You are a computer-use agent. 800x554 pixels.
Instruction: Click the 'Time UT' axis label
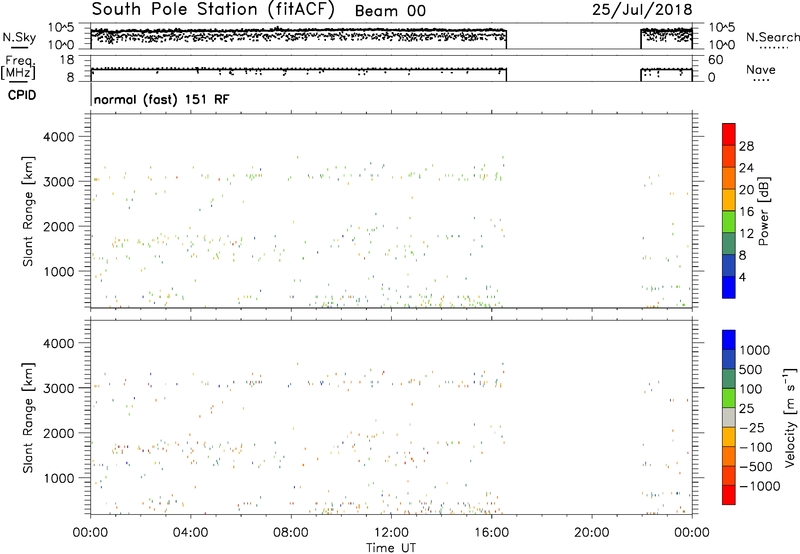coord(391,548)
